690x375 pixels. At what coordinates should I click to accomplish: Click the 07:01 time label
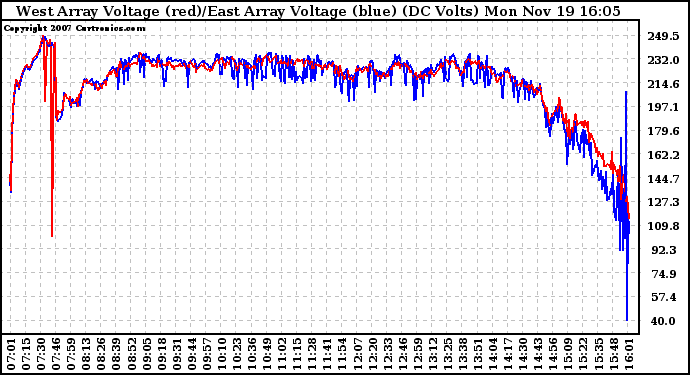(11, 354)
